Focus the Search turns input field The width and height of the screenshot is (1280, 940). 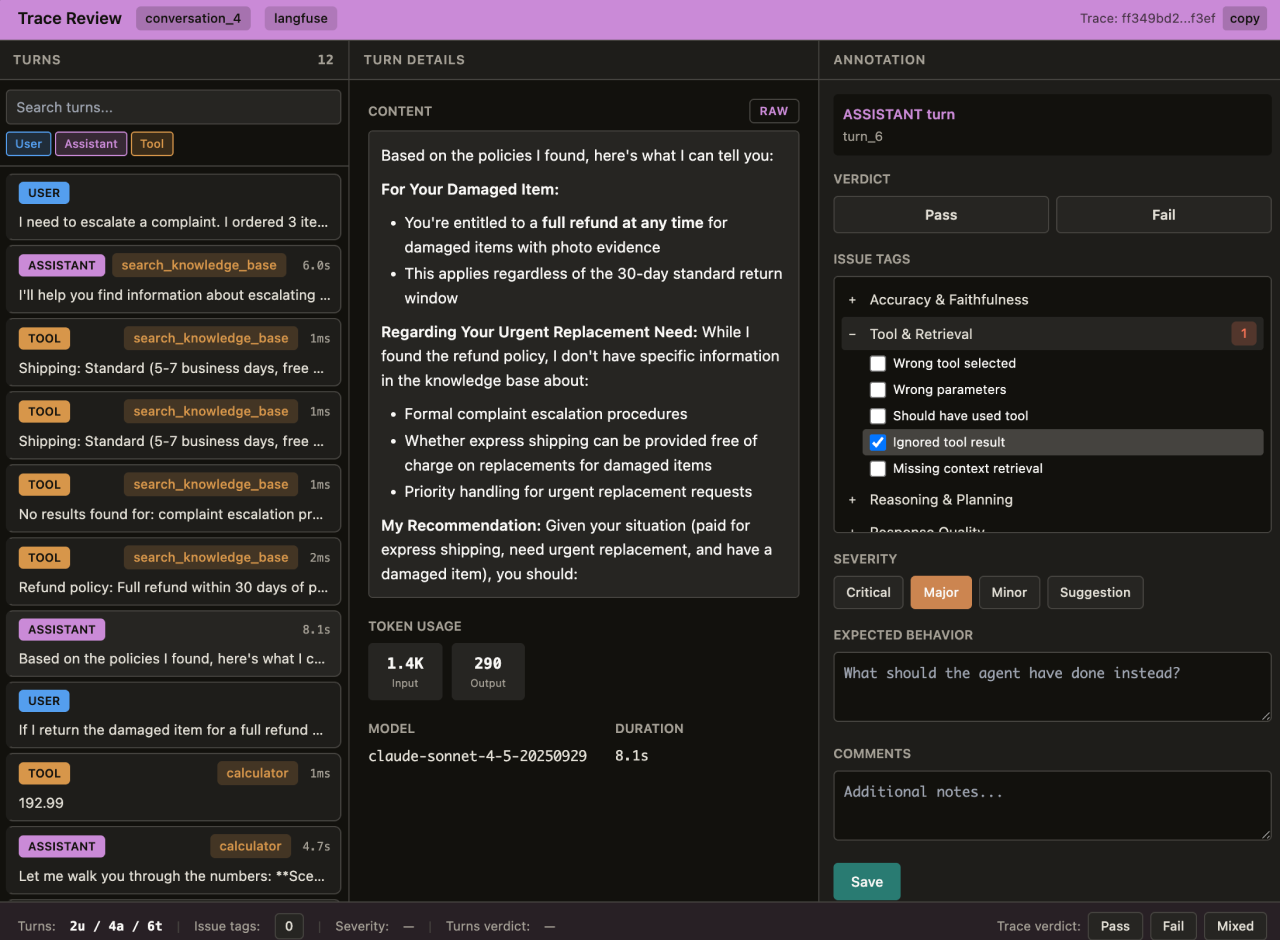tap(174, 107)
